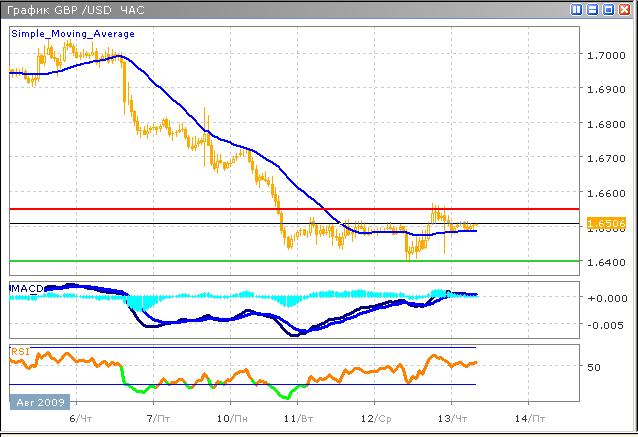Click the 1.6400 price level label
The width and height of the screenshot is (638, 437).
pos(605,263)
